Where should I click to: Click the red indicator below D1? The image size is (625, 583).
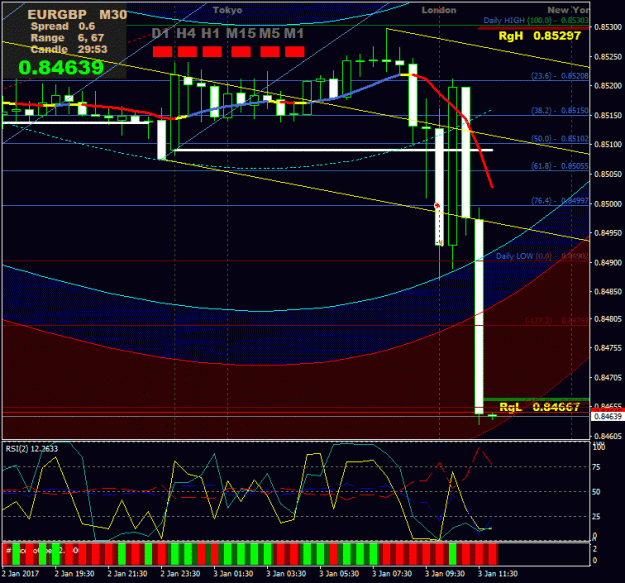click(162, 51)
